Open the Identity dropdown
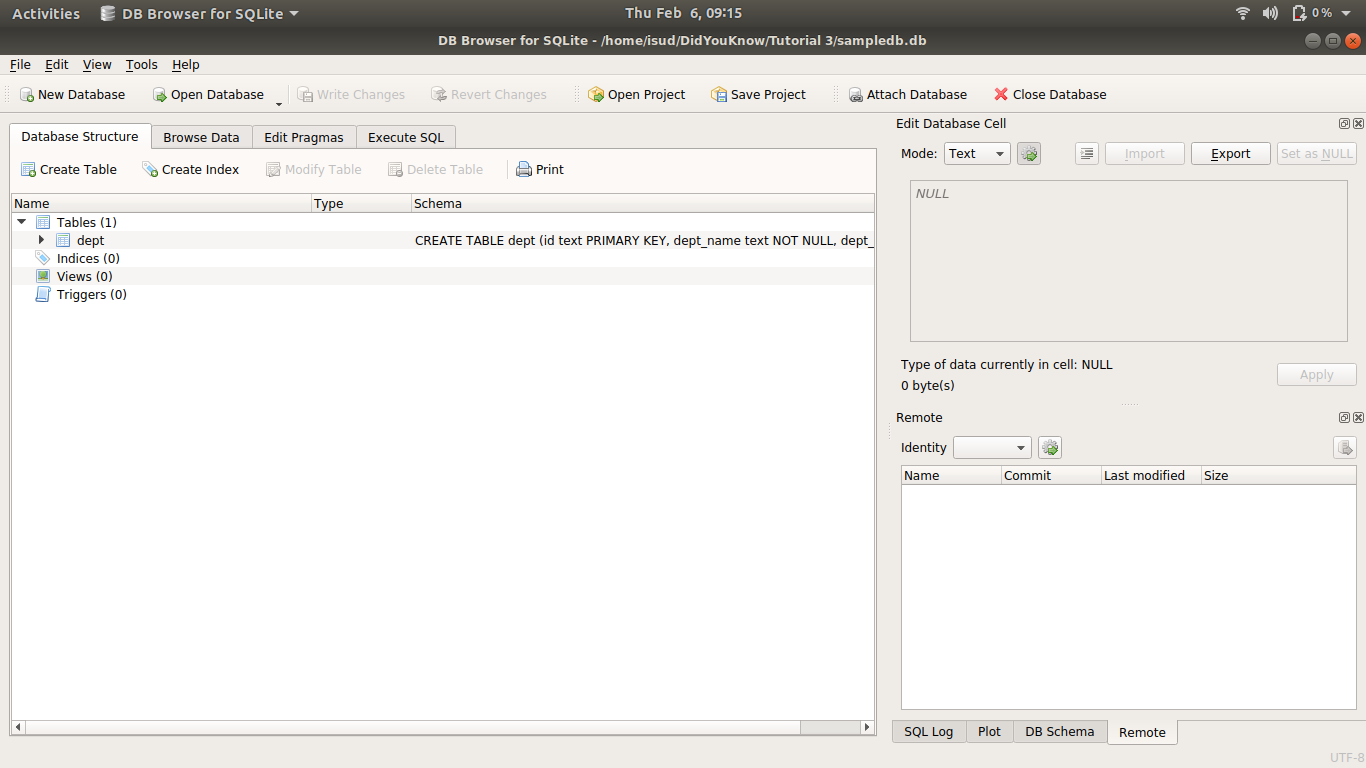The width and height of the screenshot is (1366, 768). pos(992,448)
